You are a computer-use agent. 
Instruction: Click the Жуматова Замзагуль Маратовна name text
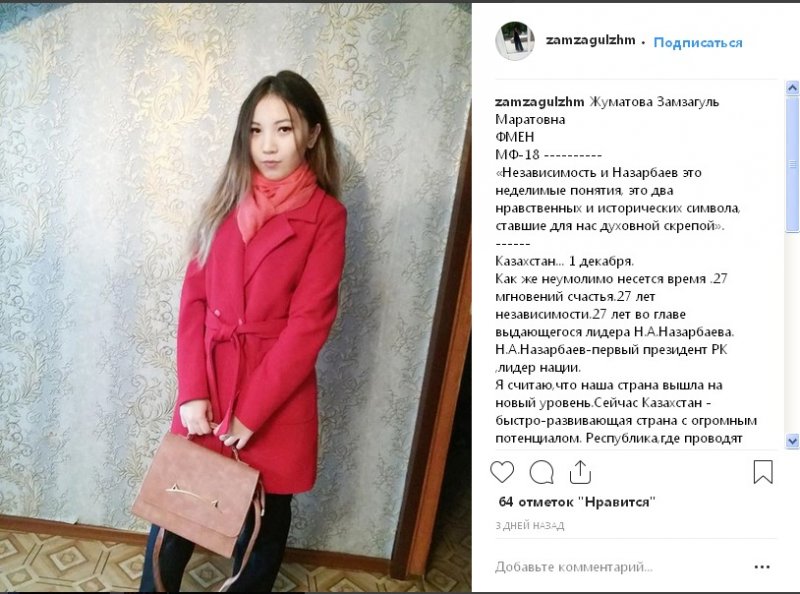607,110
